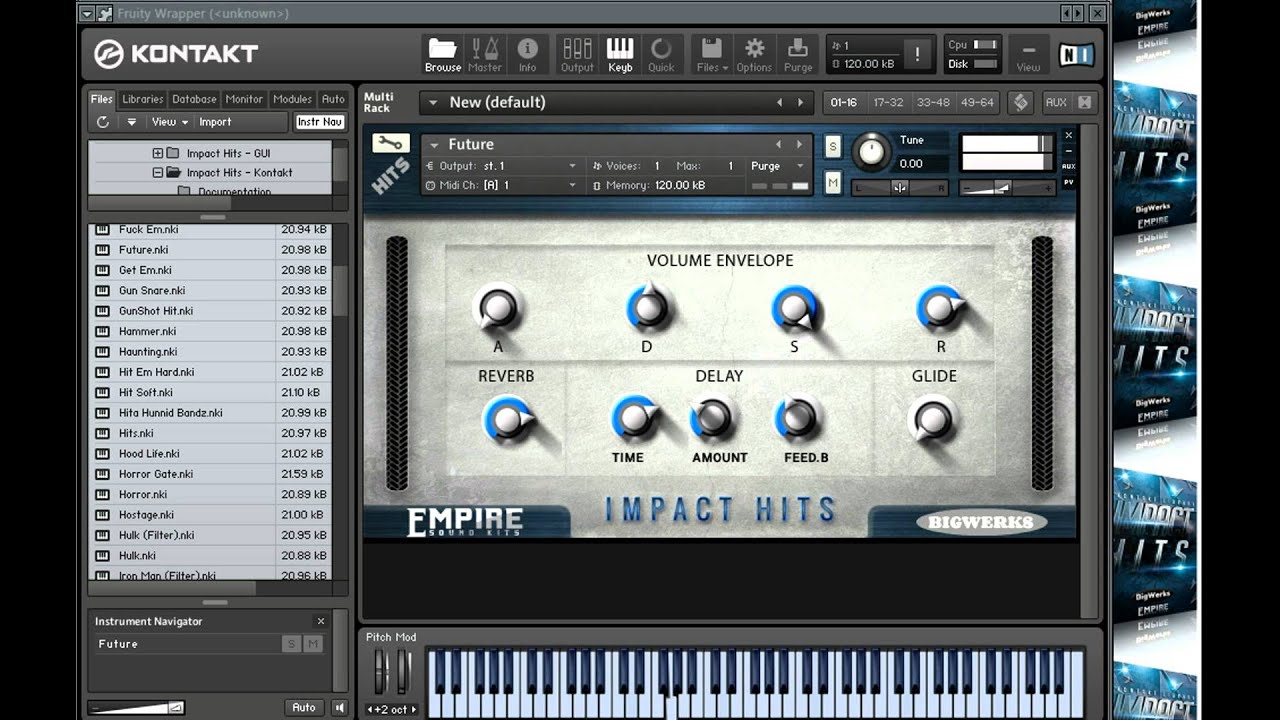
Task: Click the Fruity Wrapper menu arrow icon
Action: click(87, 13)
